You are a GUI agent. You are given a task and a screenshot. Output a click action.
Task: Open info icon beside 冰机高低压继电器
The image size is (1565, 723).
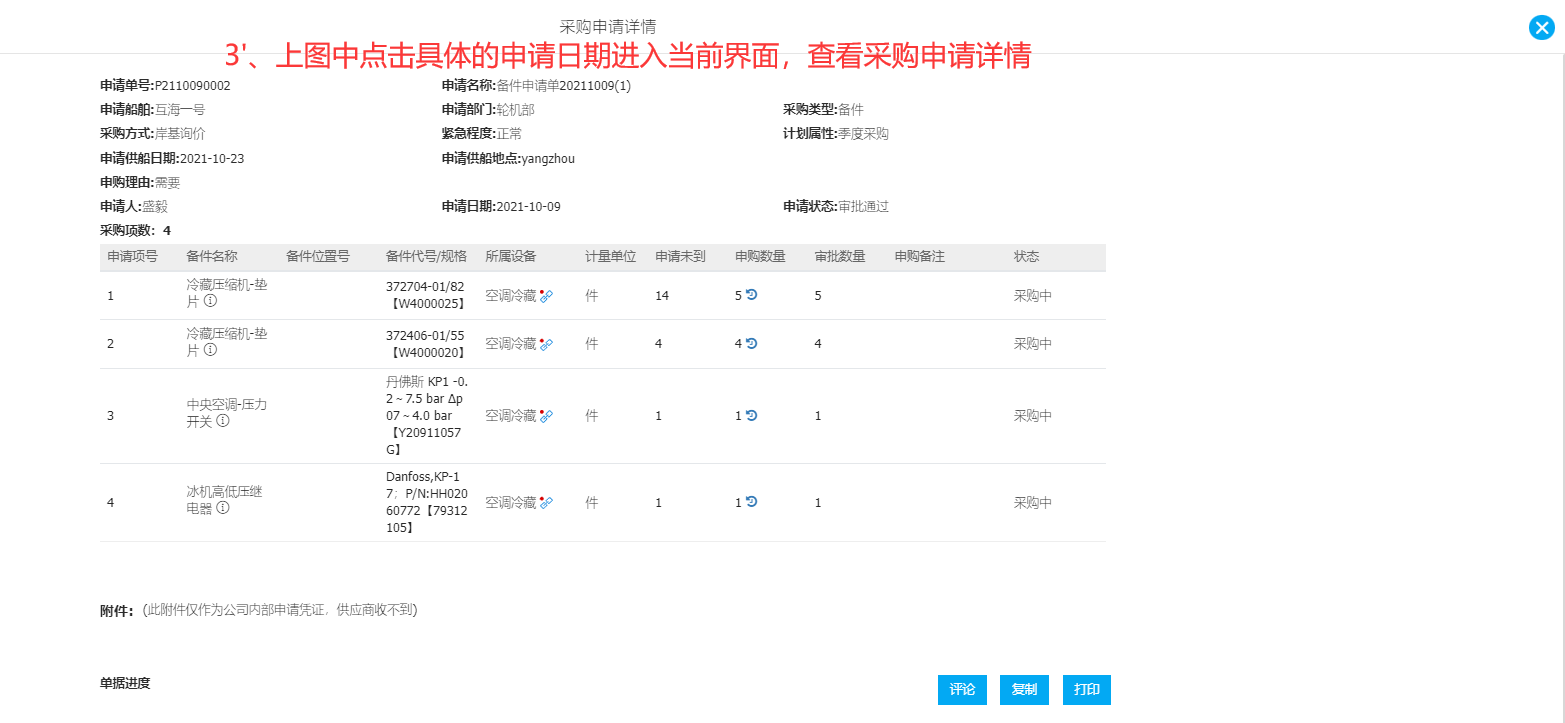pos(223,508)
